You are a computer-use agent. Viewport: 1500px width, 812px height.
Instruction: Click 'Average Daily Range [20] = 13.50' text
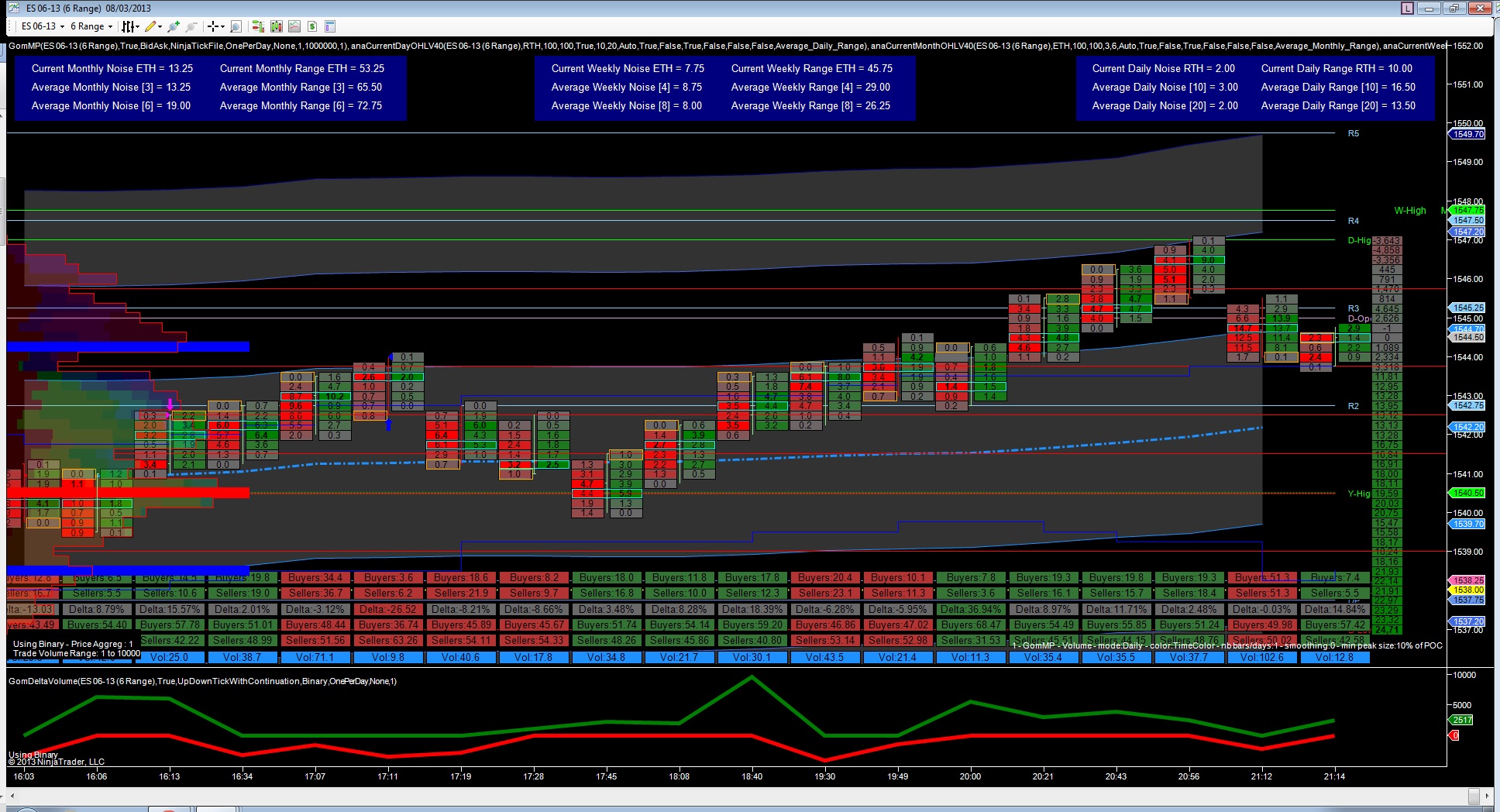coord(1338,105)
